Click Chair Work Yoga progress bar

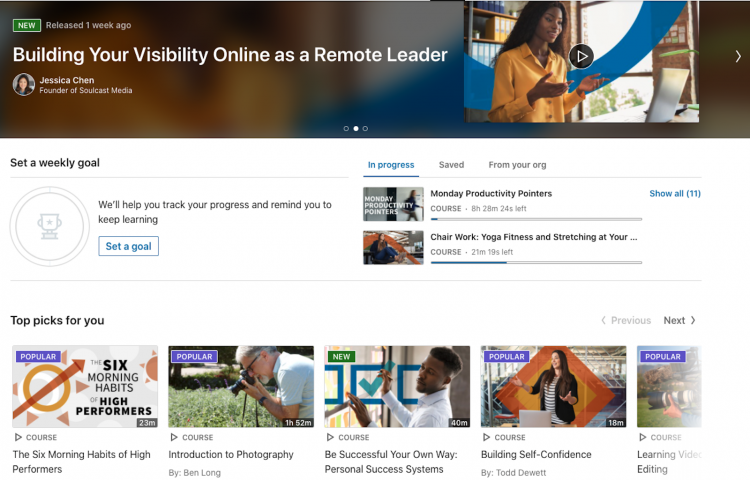pyautogui.click(x=536, y=262)
